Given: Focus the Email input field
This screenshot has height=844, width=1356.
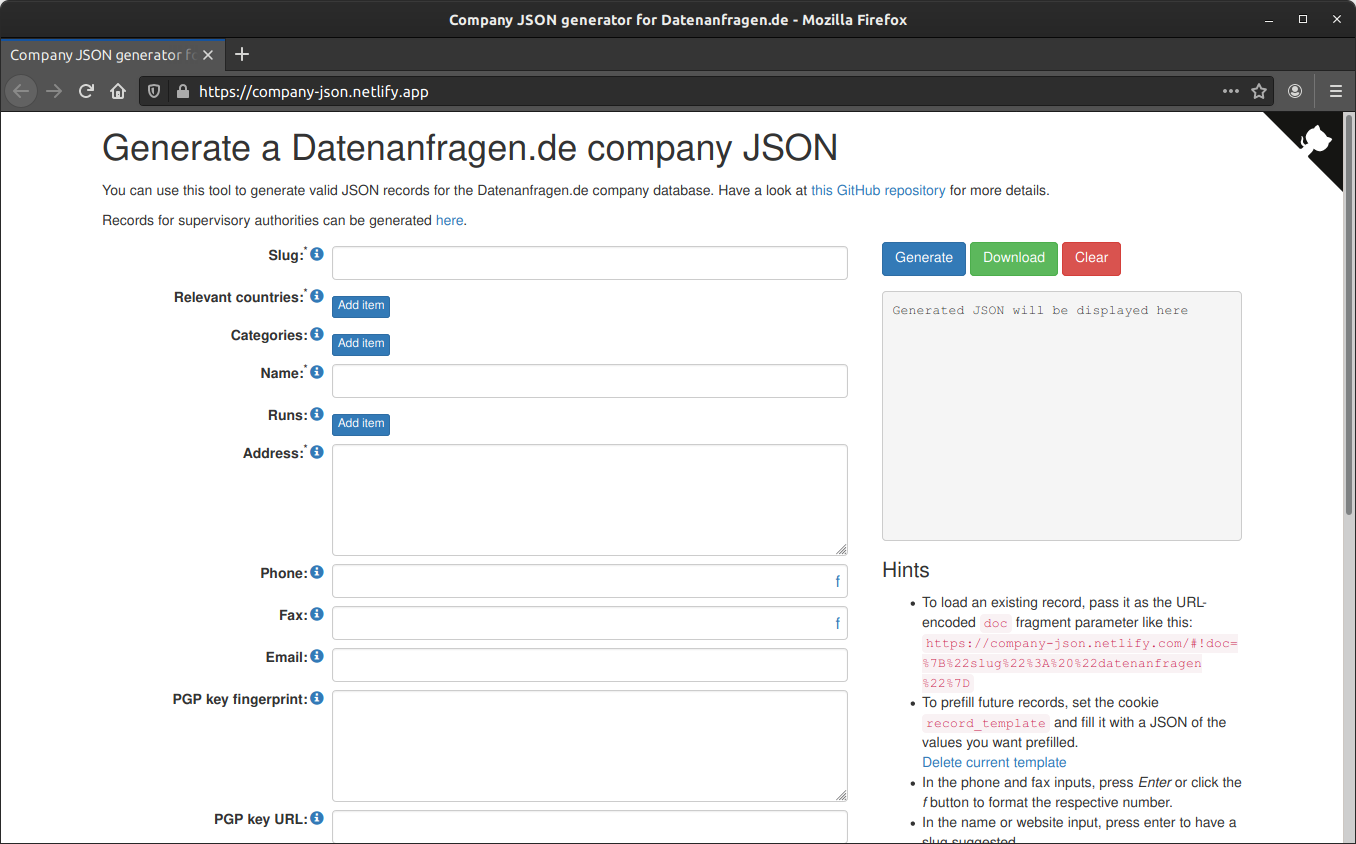Looking at the screenshot, I should (590, 665).
